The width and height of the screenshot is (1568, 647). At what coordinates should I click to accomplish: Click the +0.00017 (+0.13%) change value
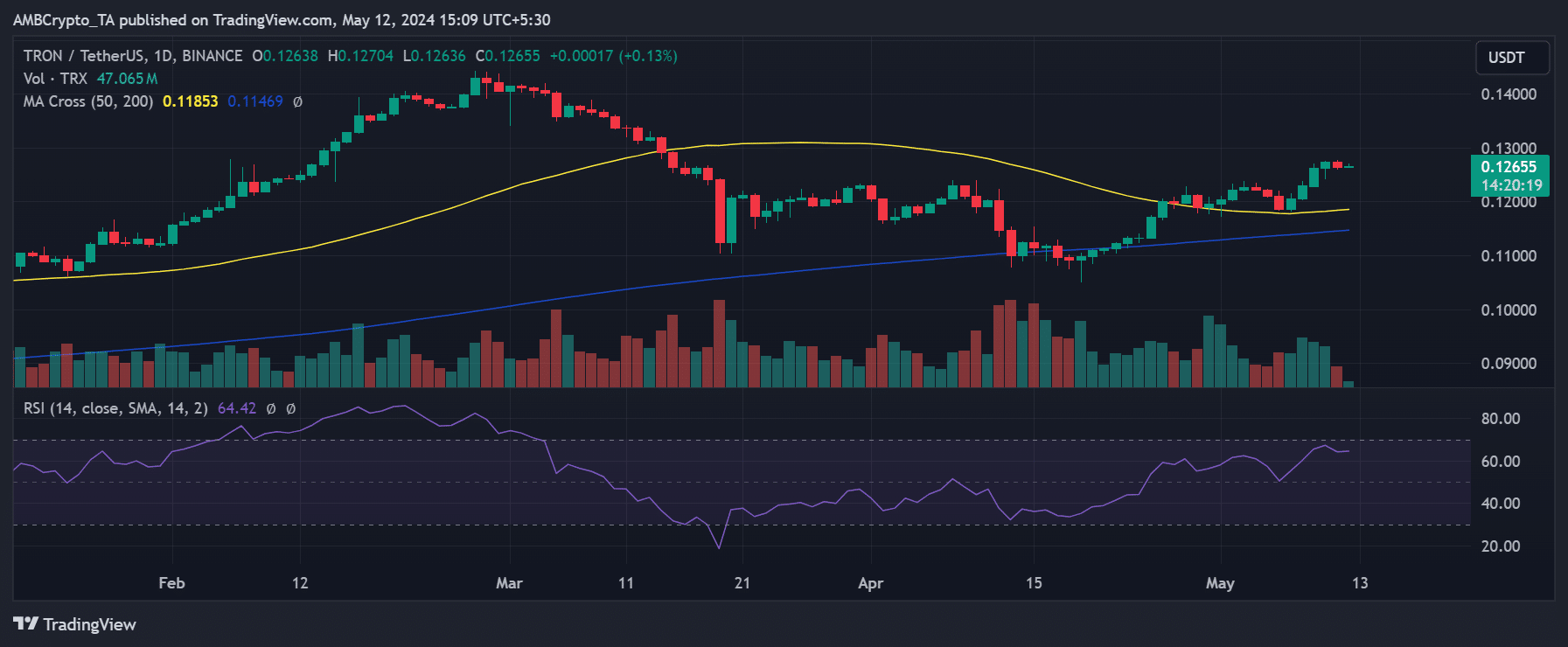(613, 56)
